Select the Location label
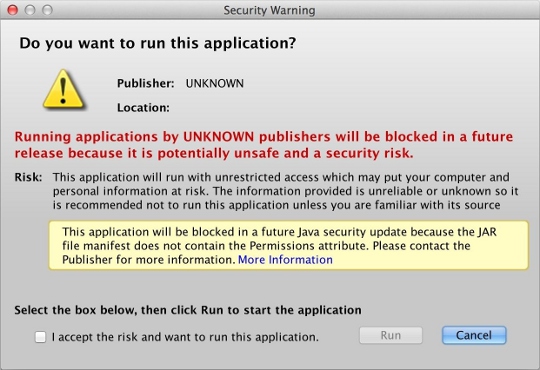Screen dimensions: 540x370 143,108
